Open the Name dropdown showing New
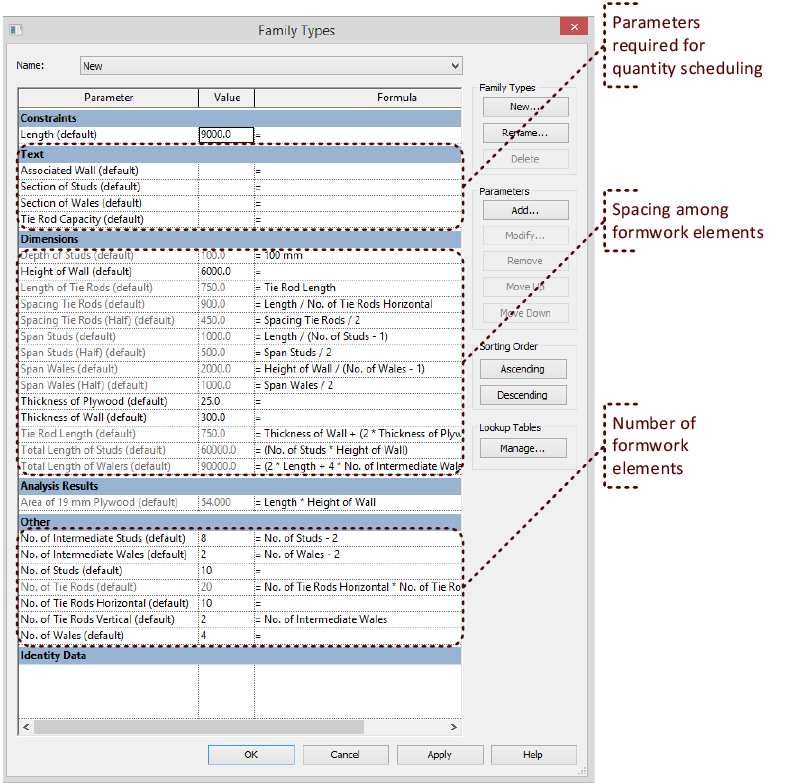The width and height of the screenshot is (789, 784). click(271, 66)
